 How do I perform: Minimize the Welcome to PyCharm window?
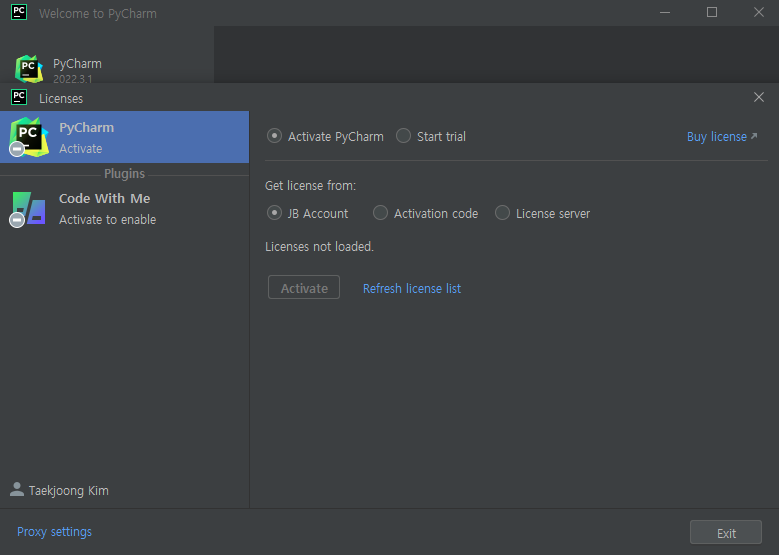click(665, 12)
